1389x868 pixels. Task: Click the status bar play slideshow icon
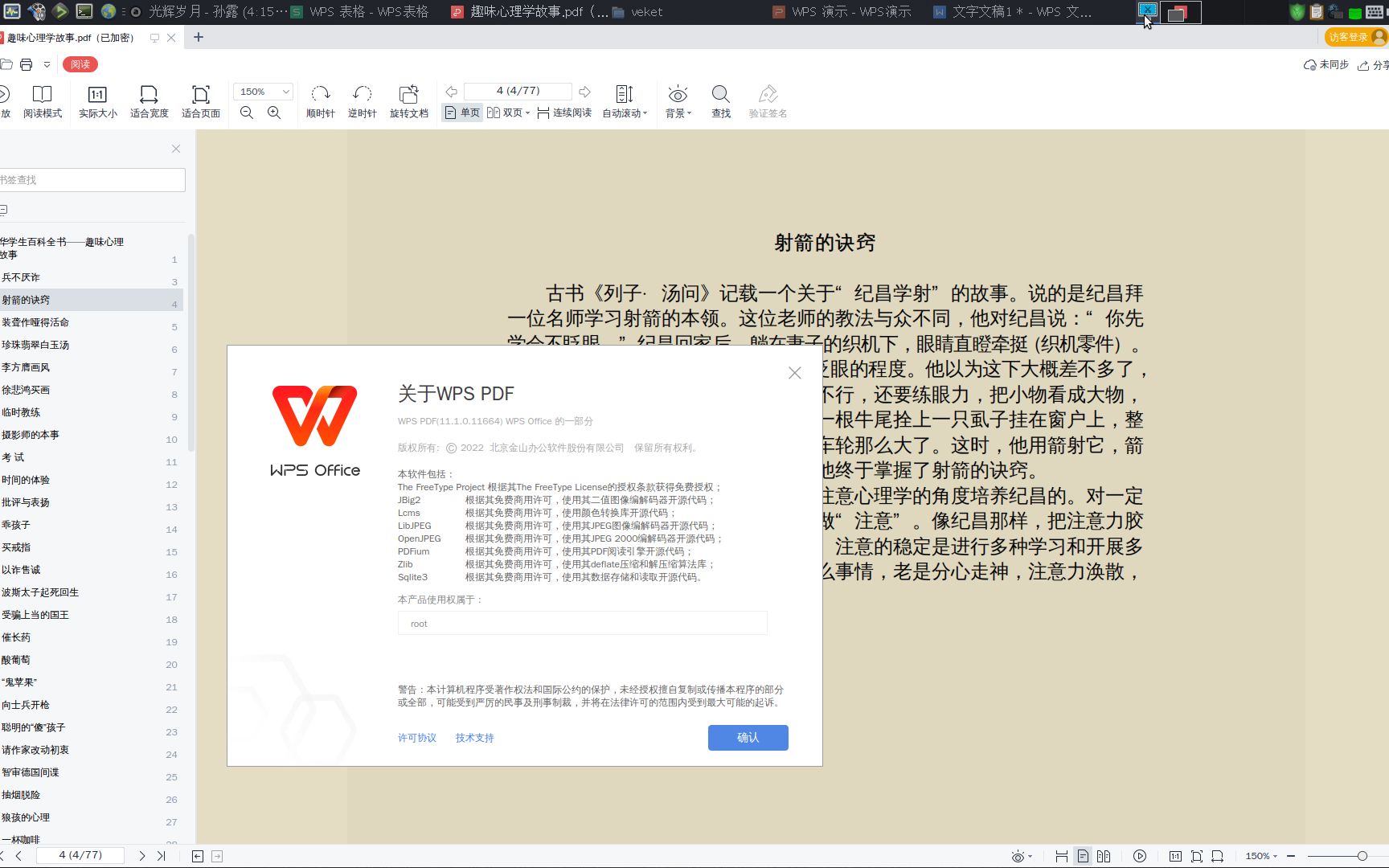(x=1140, y=856)
